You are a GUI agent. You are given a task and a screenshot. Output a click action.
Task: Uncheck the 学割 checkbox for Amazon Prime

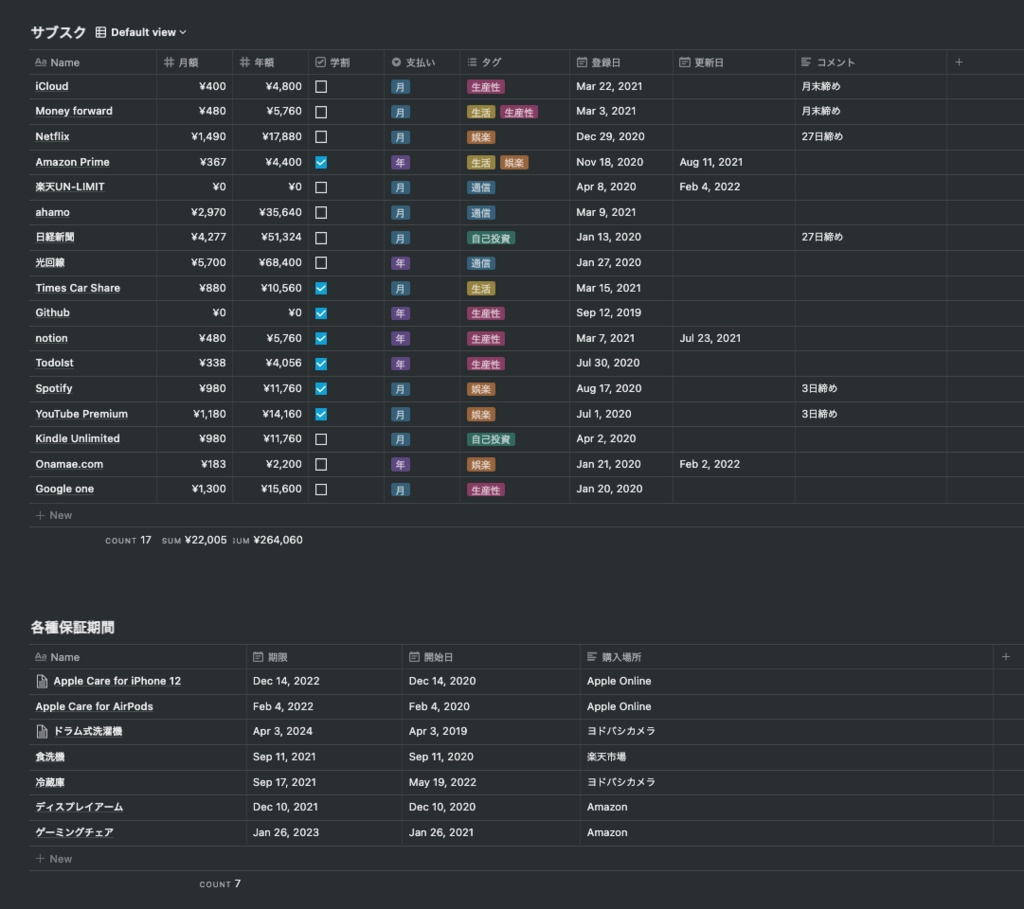(x=321, y=162)
